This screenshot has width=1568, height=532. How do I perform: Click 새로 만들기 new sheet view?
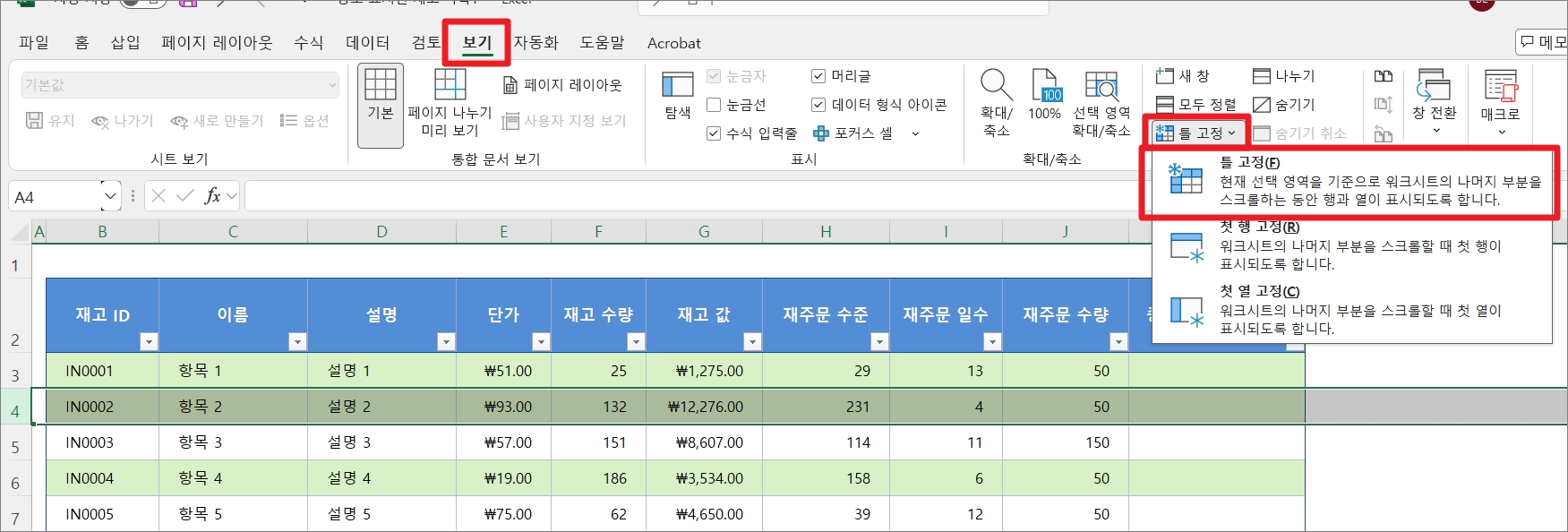pyautogui.click(x=218, y=121)
